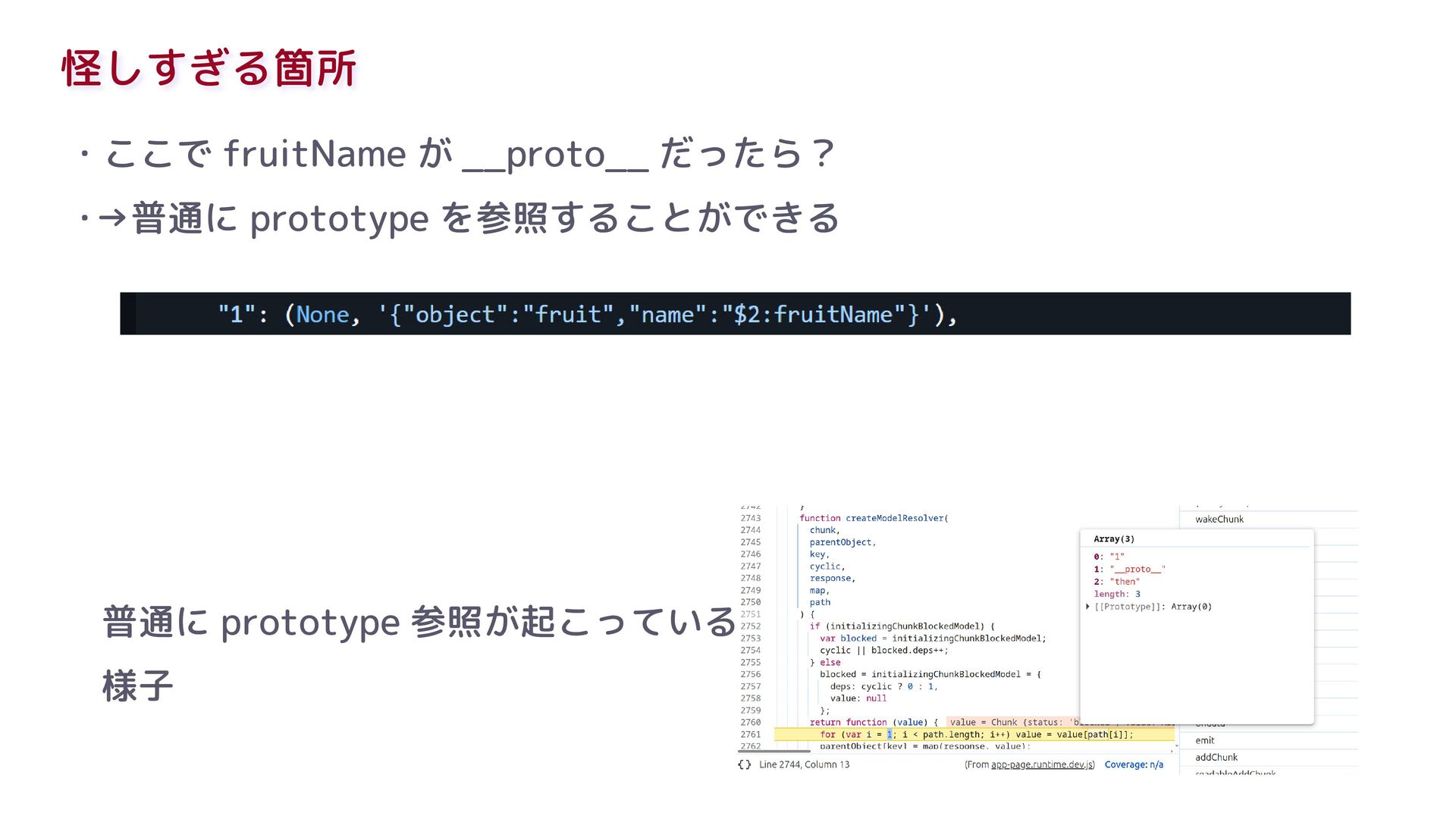Click the Line 2744, Column 13 indicator
The width and height of the screenshot is (1456, 819).
[x=804, y=764]
